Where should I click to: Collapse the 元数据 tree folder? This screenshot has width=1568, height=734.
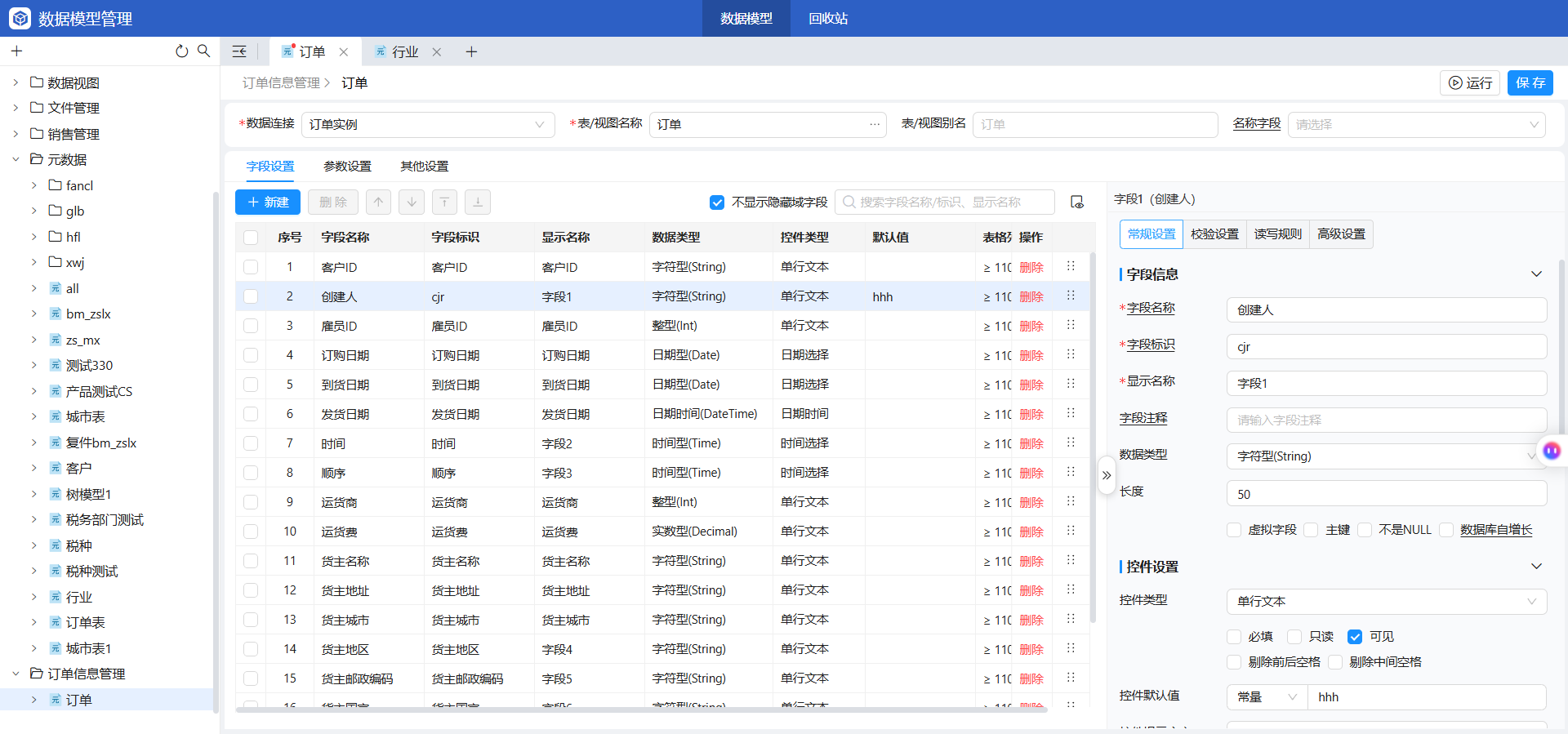point(16,159)
